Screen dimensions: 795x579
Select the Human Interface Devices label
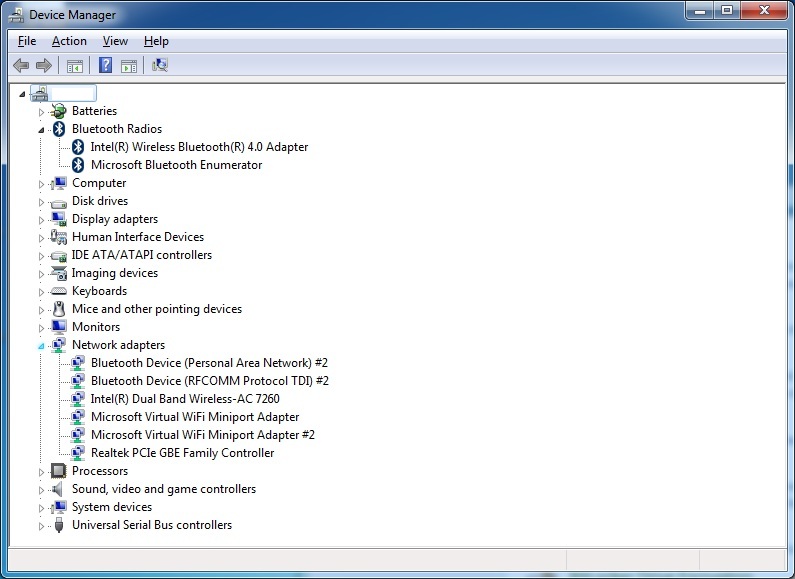point(138,237)
